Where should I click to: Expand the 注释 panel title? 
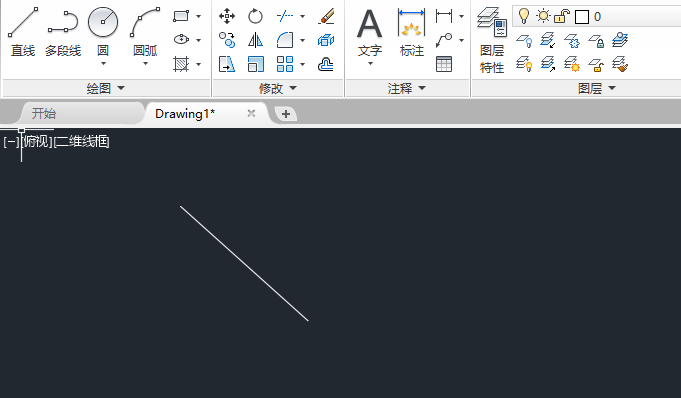point(407,88)
